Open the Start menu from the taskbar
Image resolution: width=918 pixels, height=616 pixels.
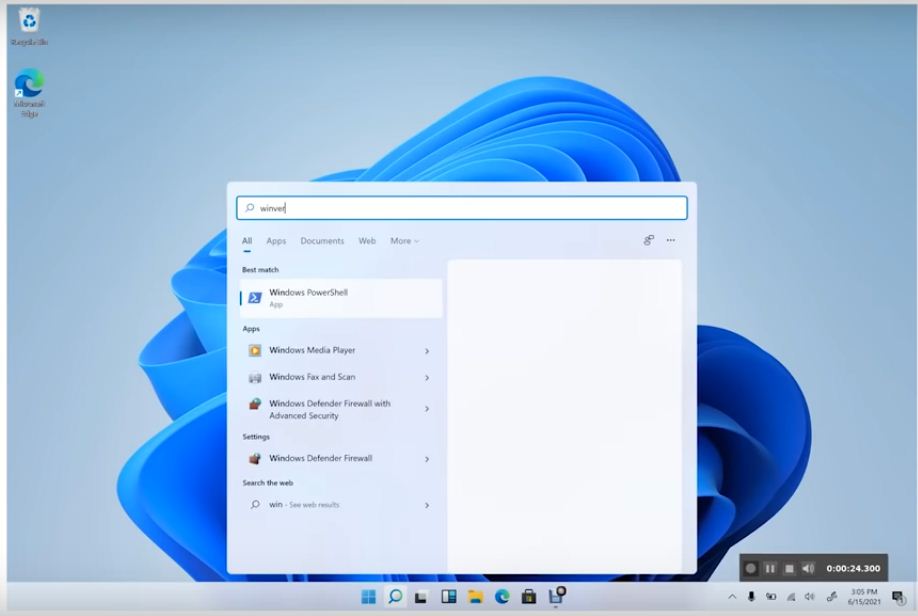(x=368, y=597)
